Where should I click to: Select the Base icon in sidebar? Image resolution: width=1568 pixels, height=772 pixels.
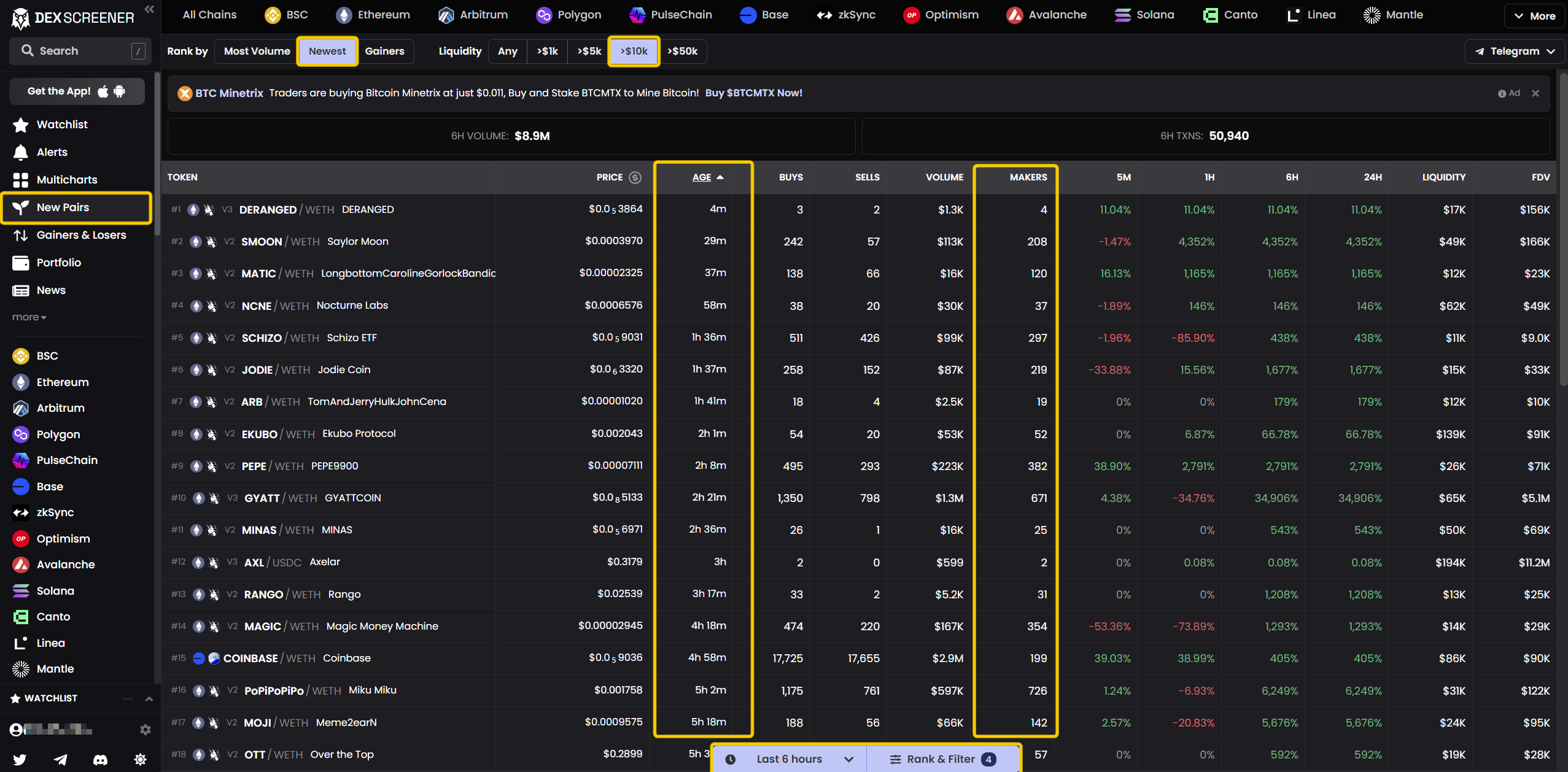click(x=20, y=487)
